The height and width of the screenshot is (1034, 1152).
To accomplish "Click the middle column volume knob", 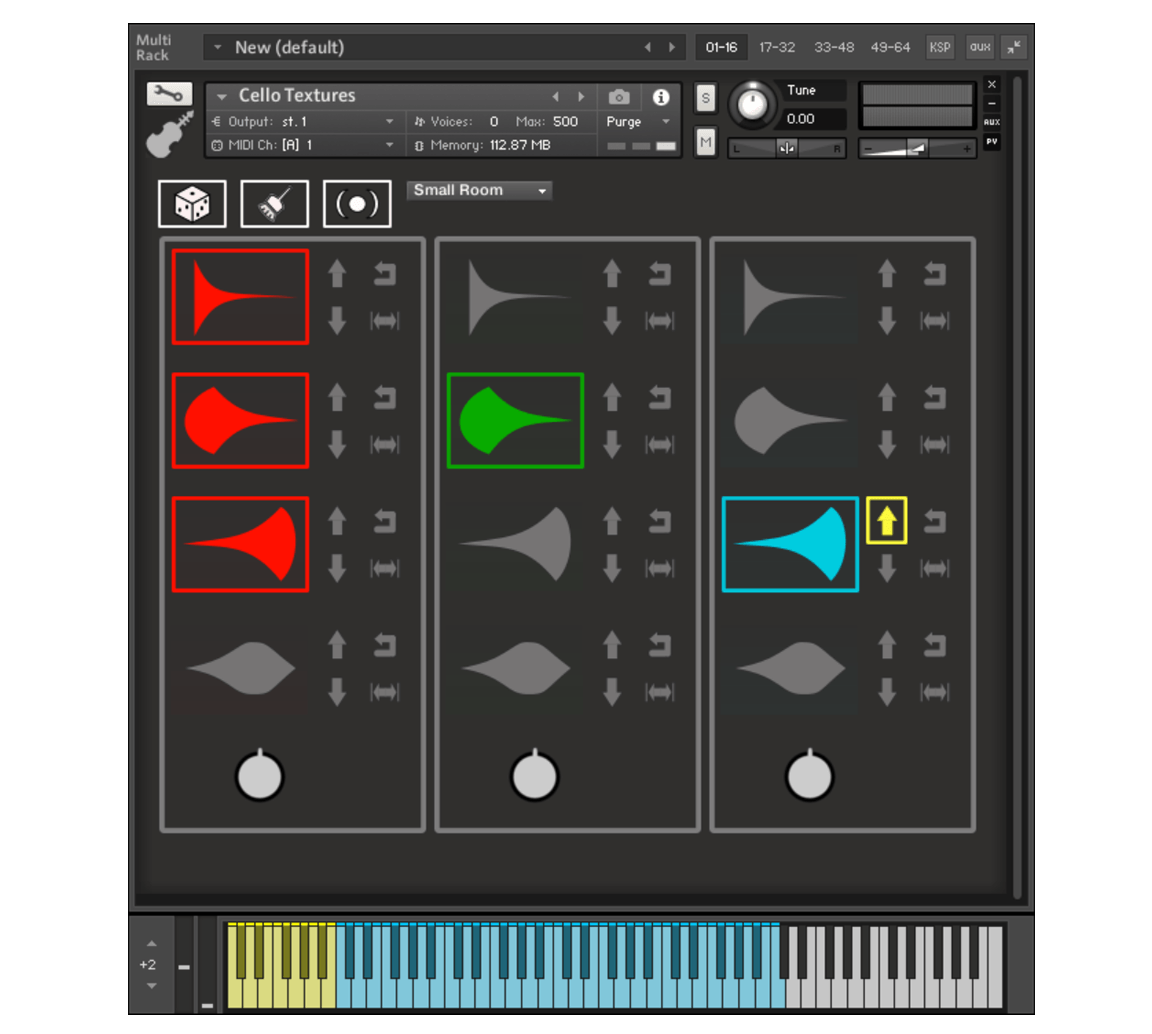I will (x=534, y=775).
